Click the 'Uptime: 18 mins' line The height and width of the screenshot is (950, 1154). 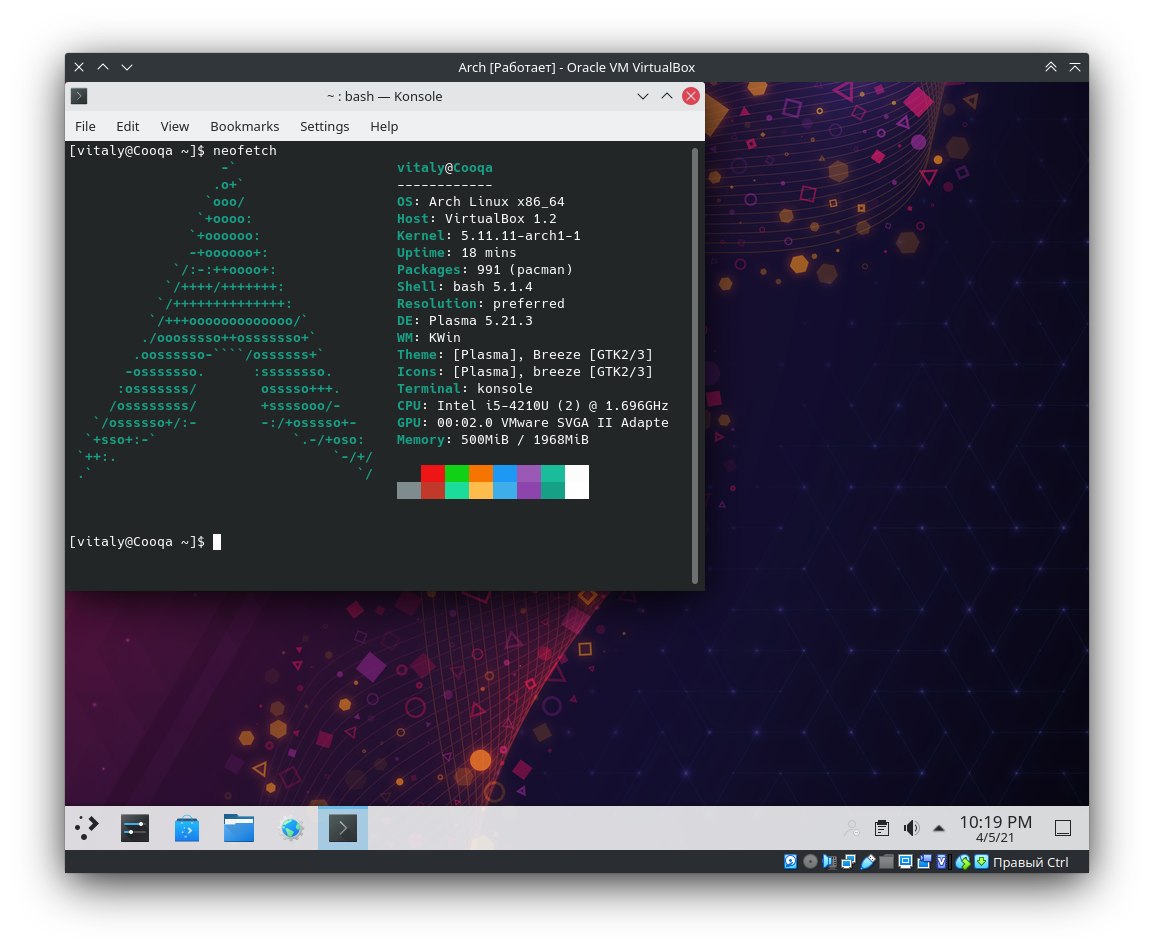pyautogui.click(x=456, y=252)
